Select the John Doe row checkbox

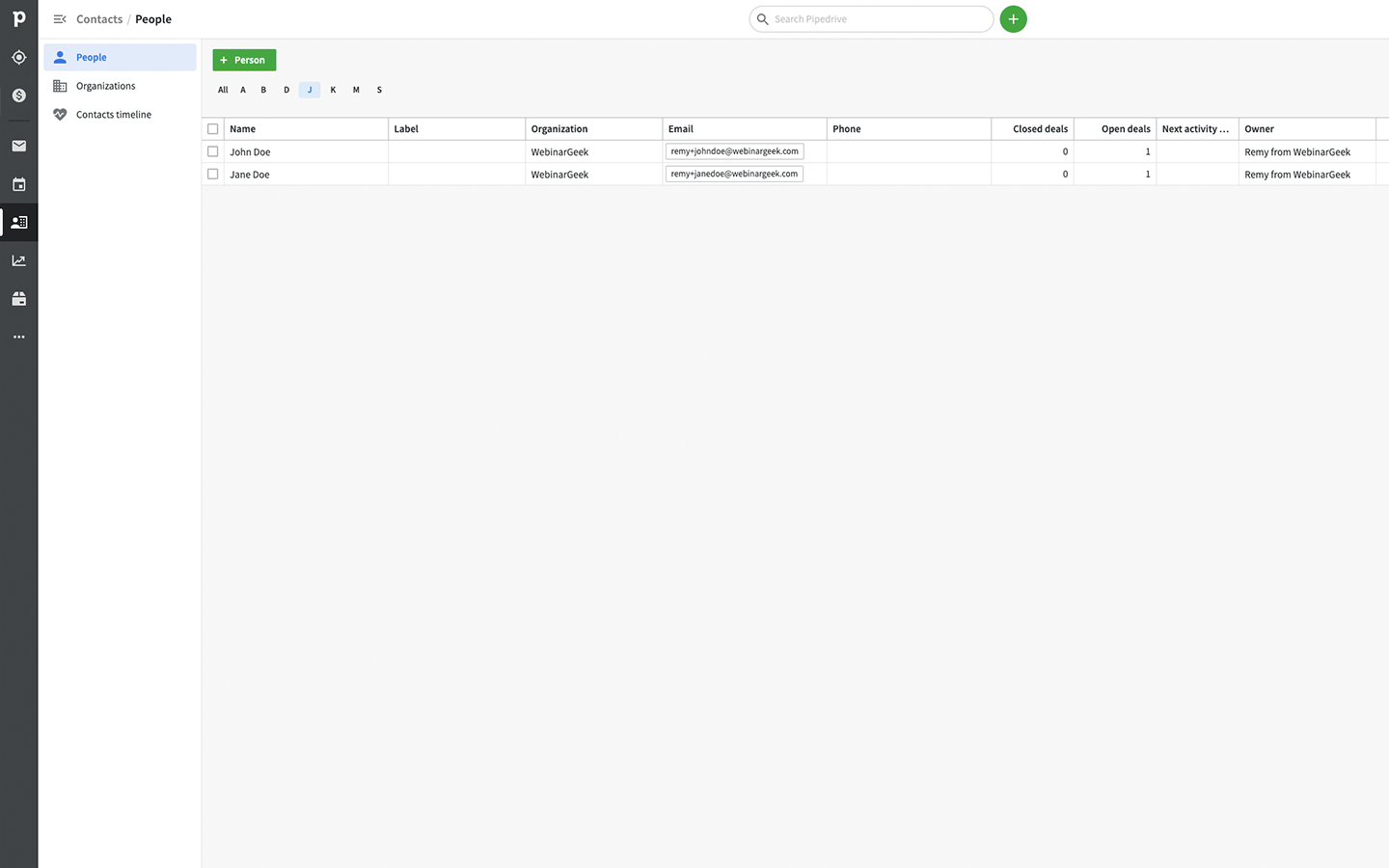[213, 151]
